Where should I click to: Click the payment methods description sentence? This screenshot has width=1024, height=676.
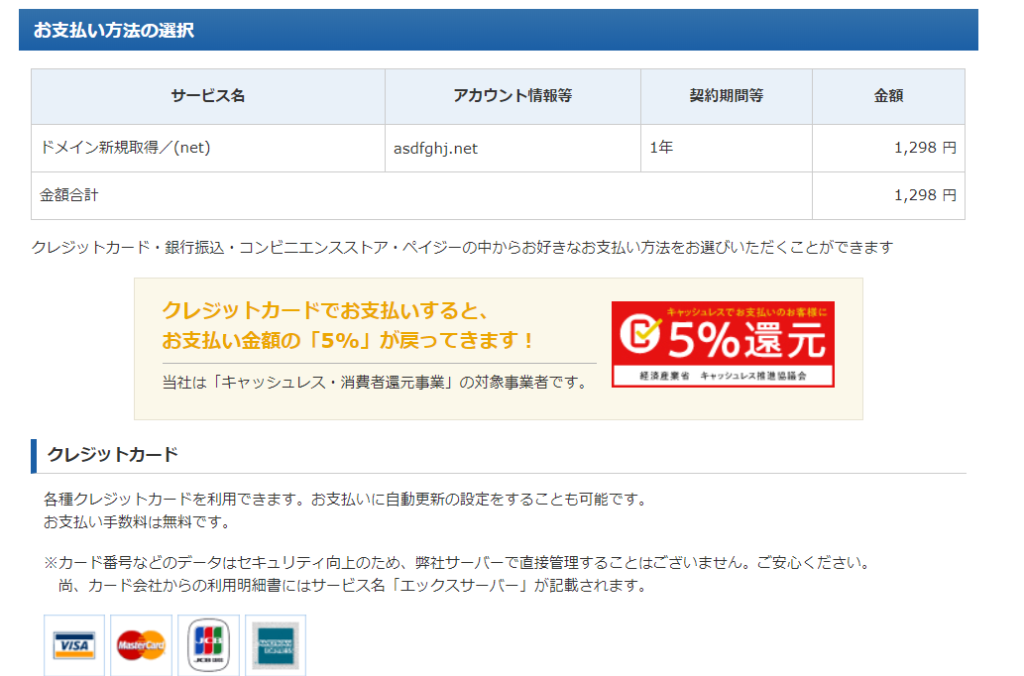[462, 248]
